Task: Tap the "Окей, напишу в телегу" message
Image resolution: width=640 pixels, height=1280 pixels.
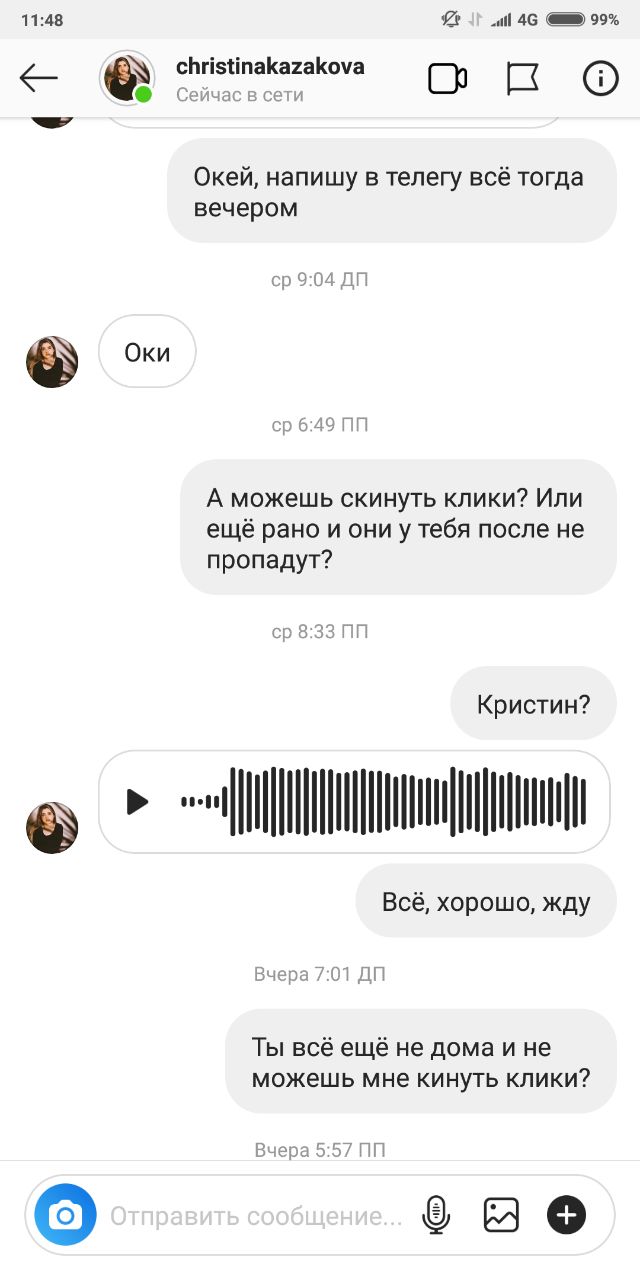Action: [392, 190]
